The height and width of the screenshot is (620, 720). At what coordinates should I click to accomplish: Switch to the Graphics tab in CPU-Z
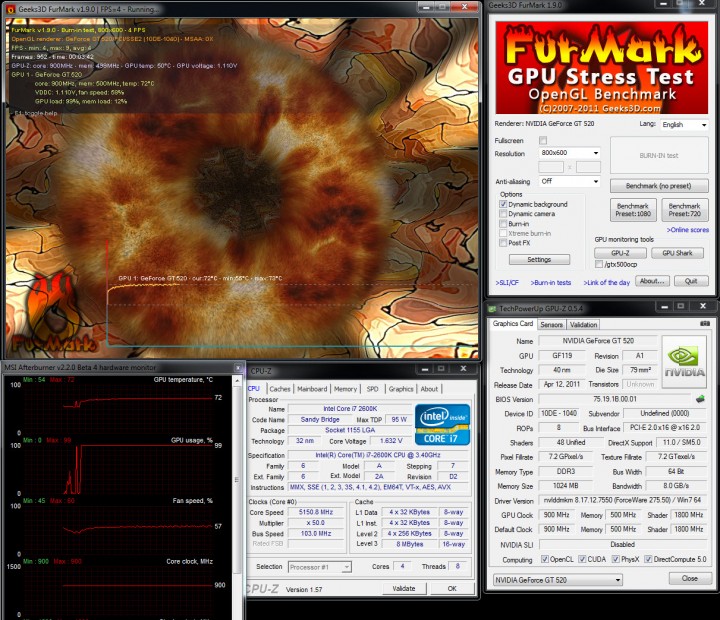401,389
